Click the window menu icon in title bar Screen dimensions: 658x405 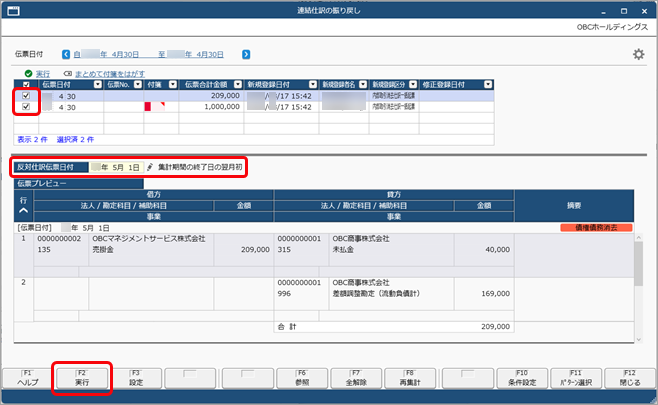coord(13,10)
